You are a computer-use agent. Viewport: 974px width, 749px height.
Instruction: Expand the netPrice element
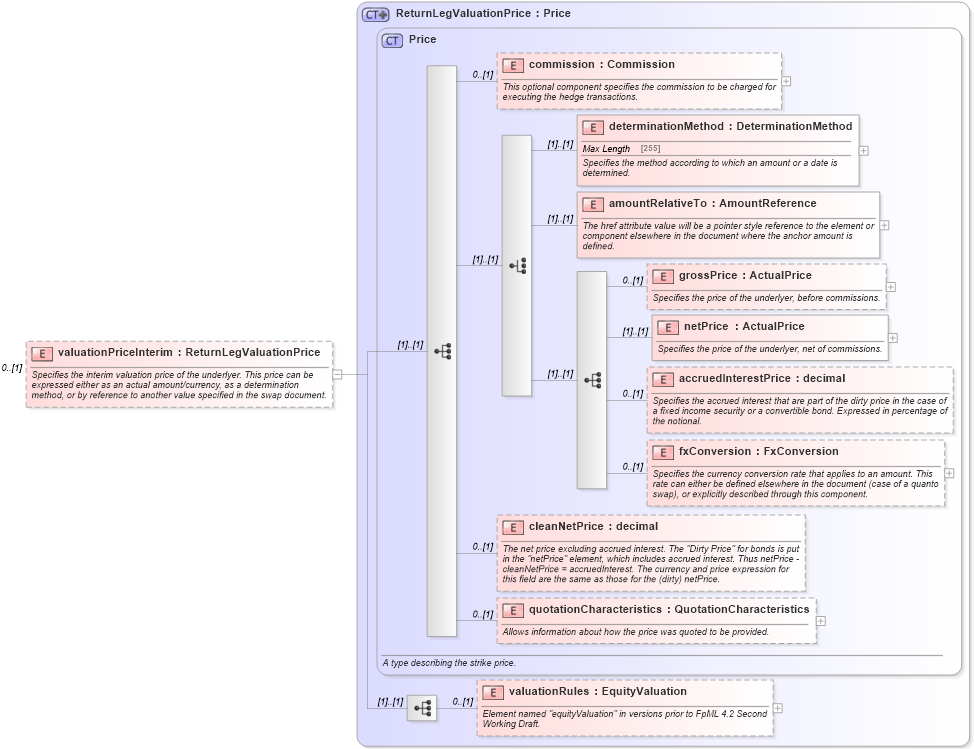(x=893, y=338)
